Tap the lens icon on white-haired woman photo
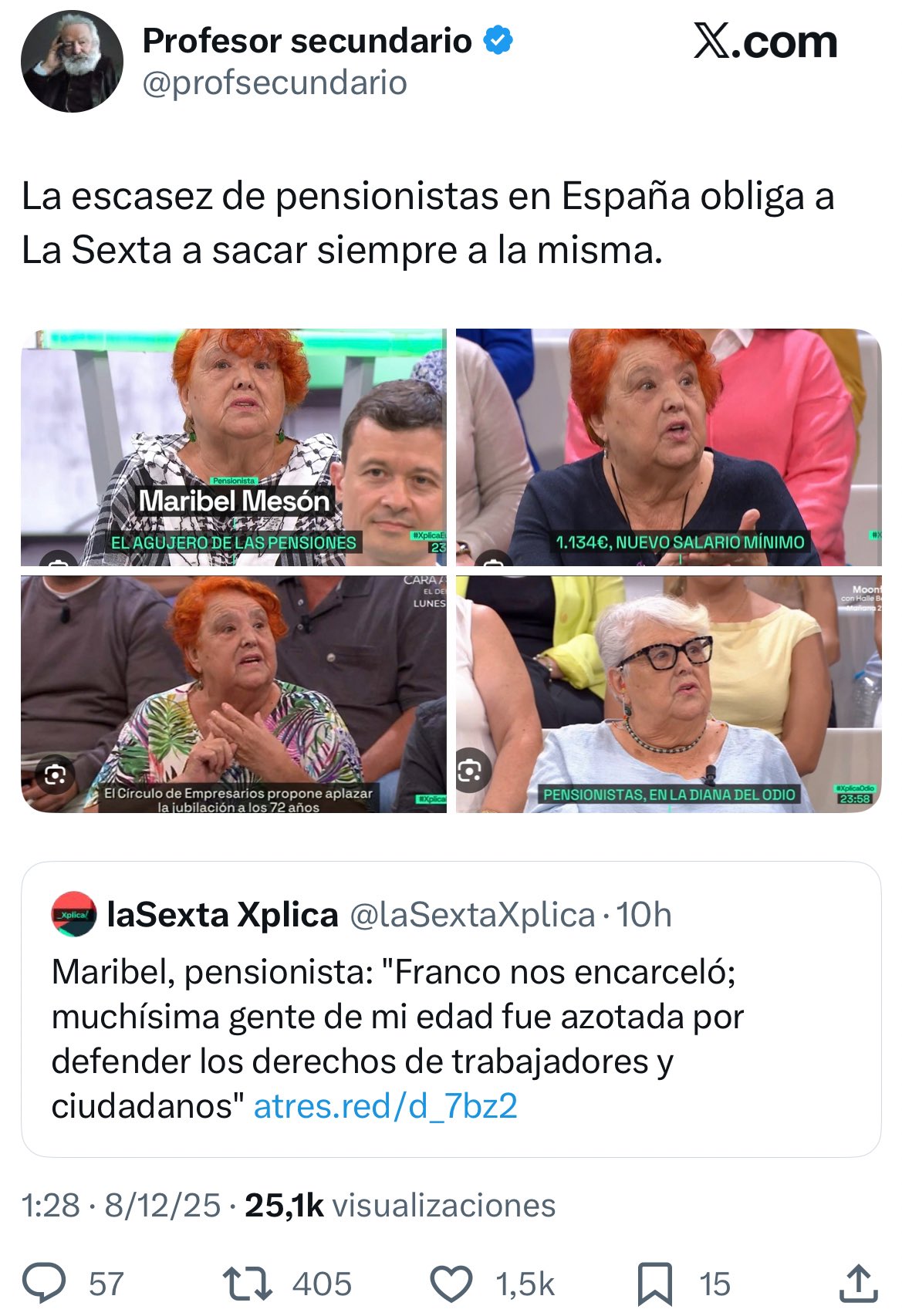902x1316 pixels. (471, 769)
